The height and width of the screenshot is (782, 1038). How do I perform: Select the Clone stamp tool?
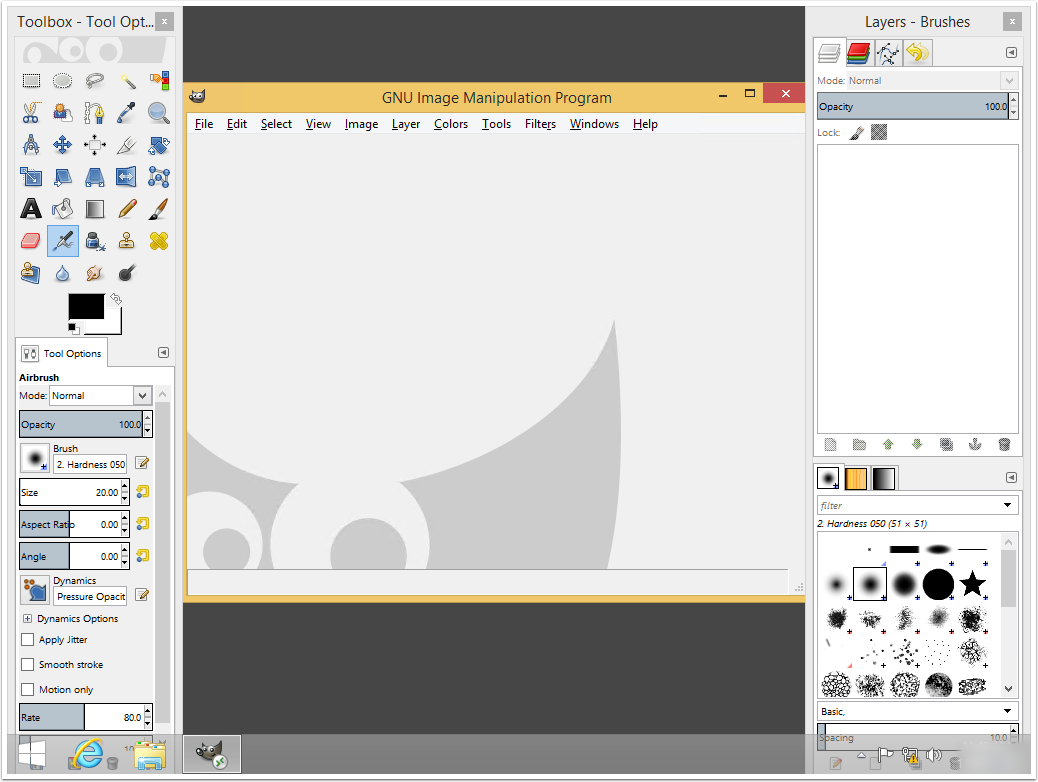tap(127, 240)
